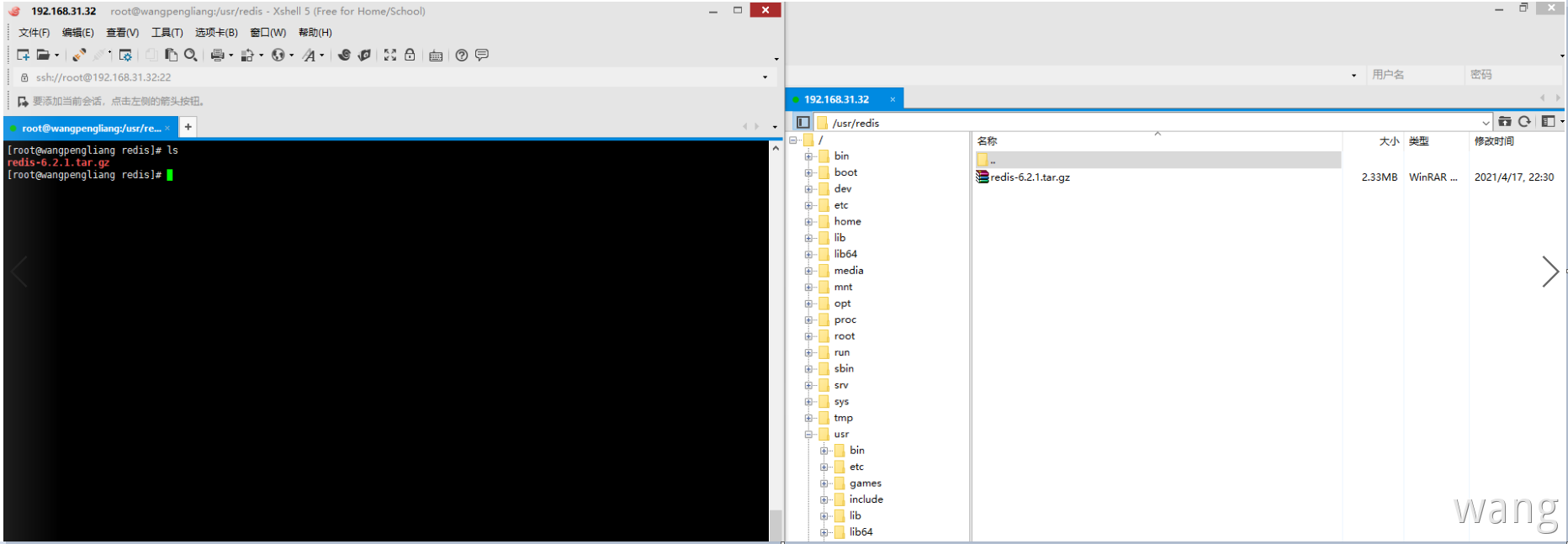The image size is (1568, 544).
Task: Open the 工具(T) menu
Action: click(167, 33)
